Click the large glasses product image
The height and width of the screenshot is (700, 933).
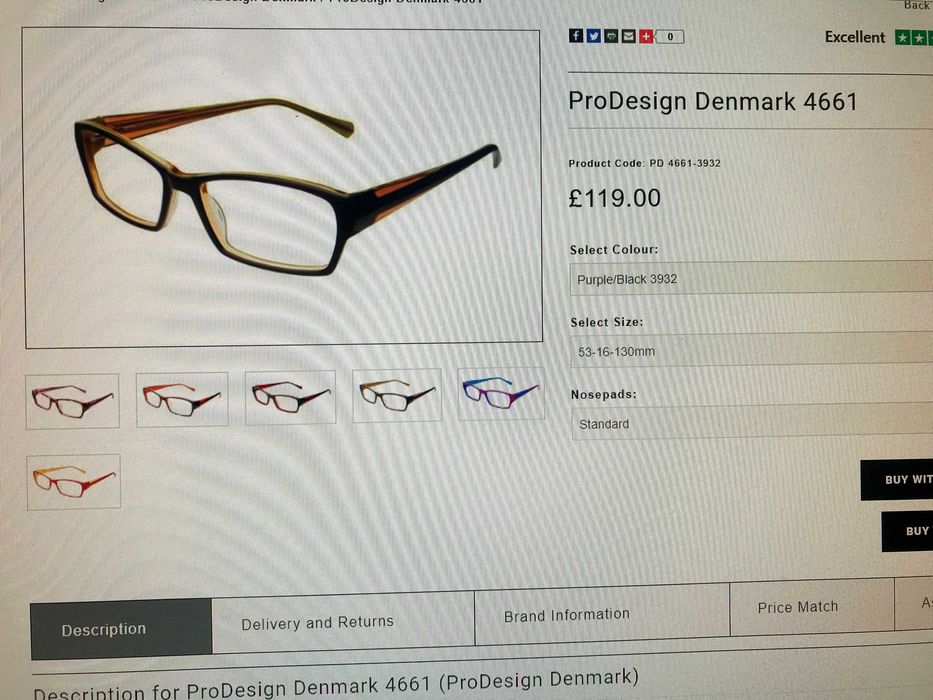tap(283, 186)
